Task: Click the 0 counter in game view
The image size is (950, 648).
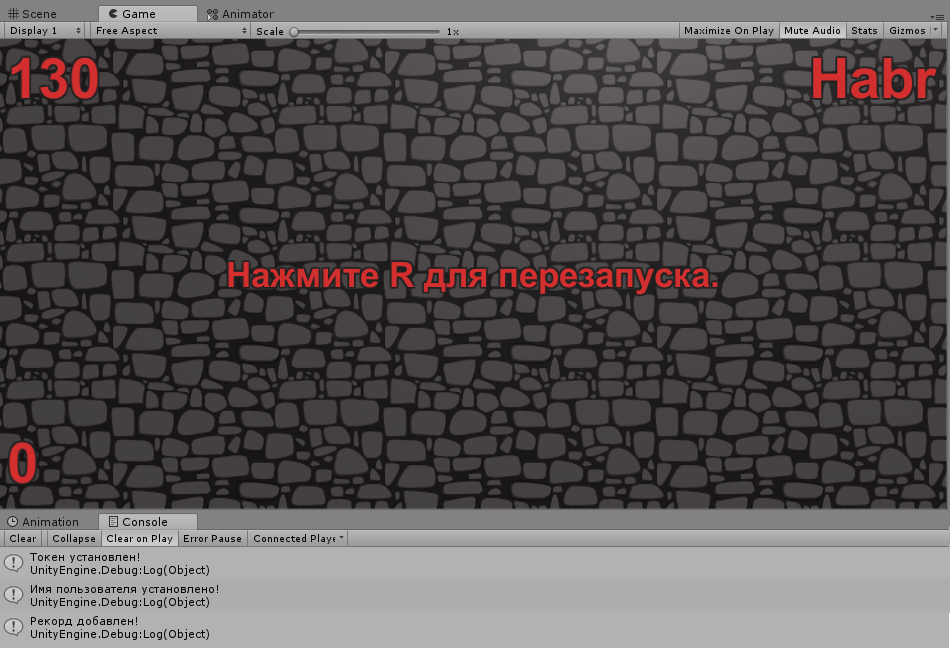Action: click(x=23, y=463)
